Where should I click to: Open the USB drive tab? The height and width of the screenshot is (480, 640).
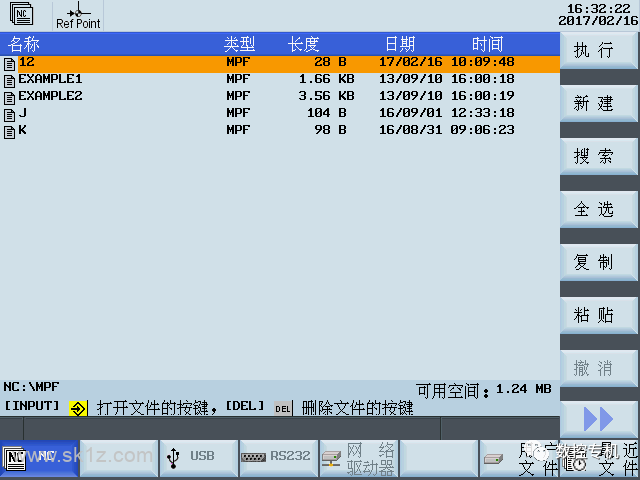(199, 458)
